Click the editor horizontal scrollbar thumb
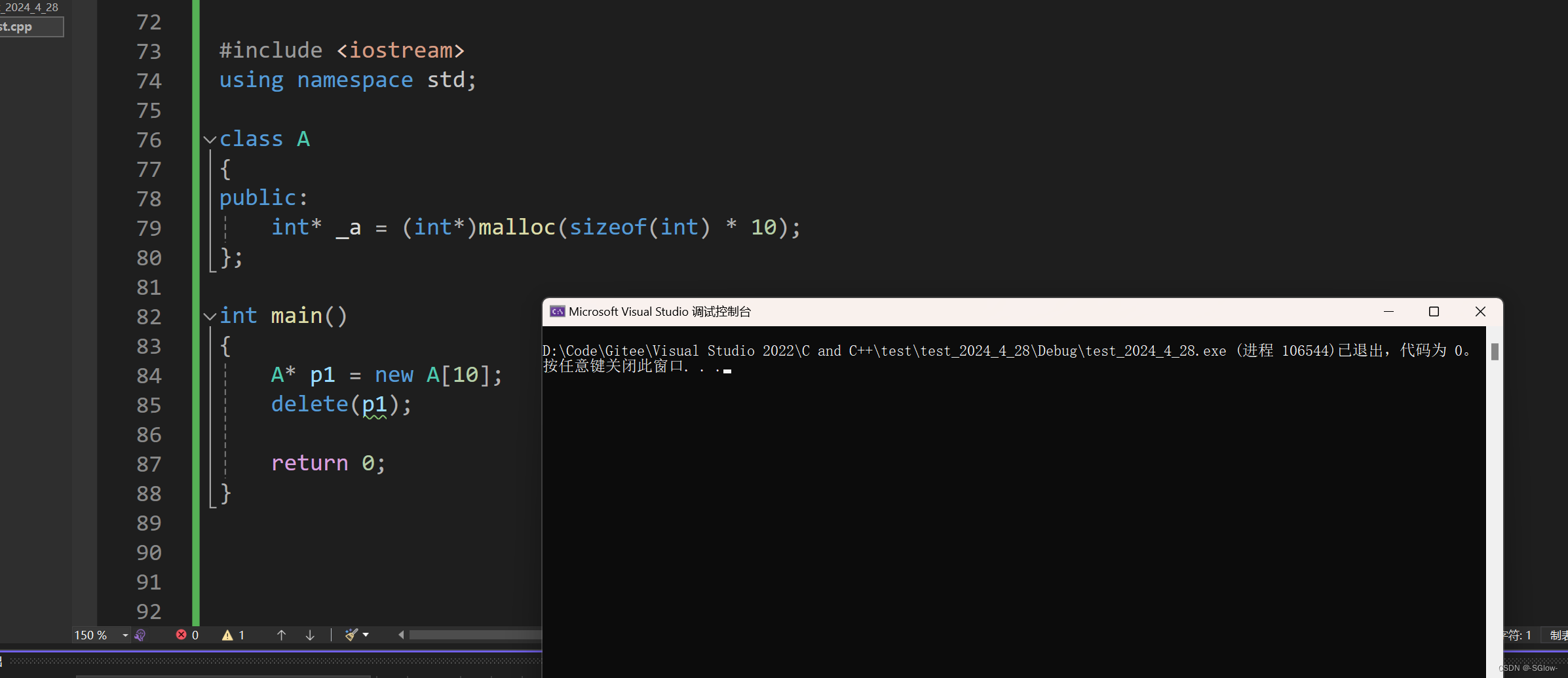The height and width of the screenshot is (678, 1568). click(x=475, y=635)
